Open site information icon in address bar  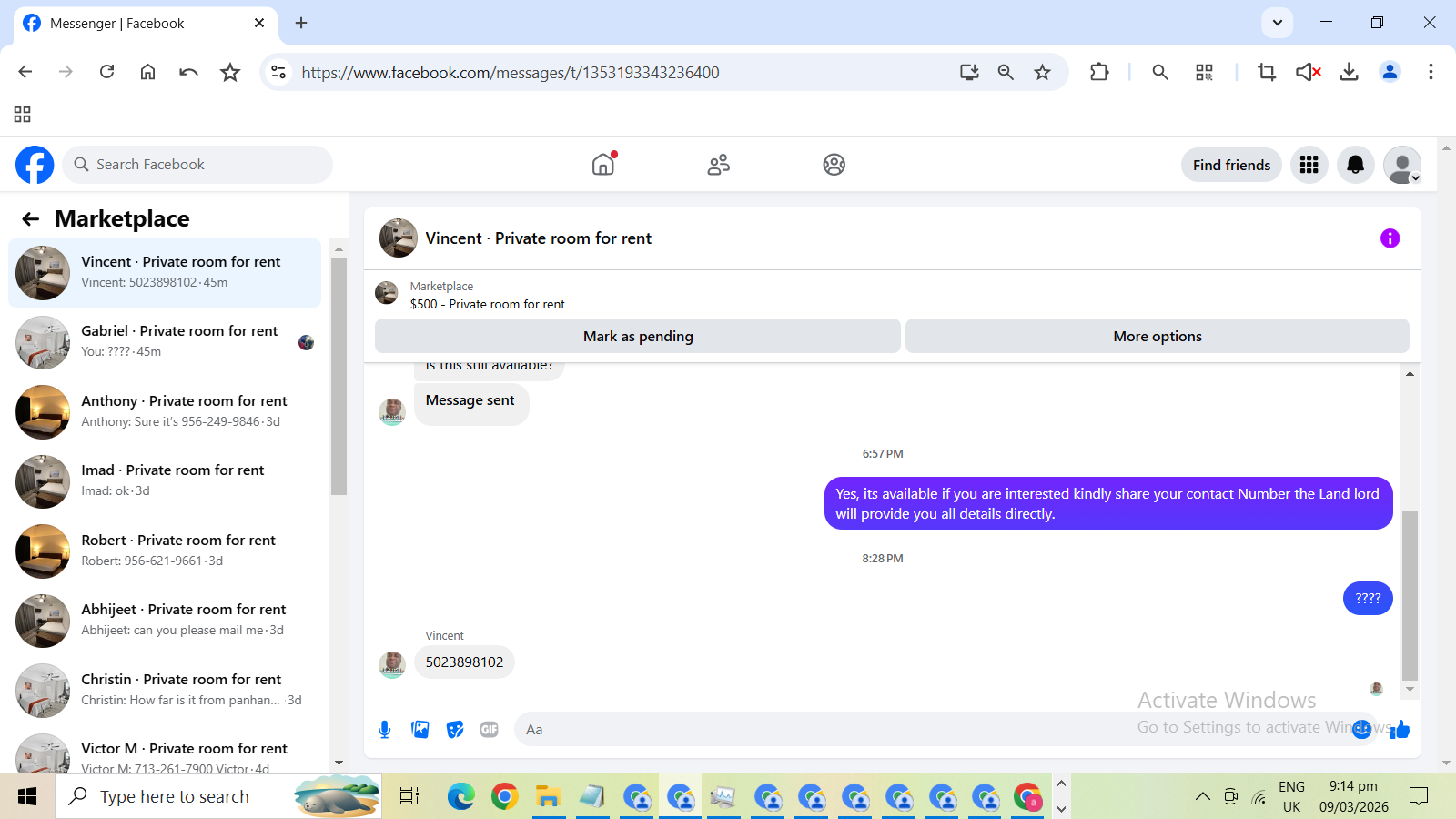279,72
